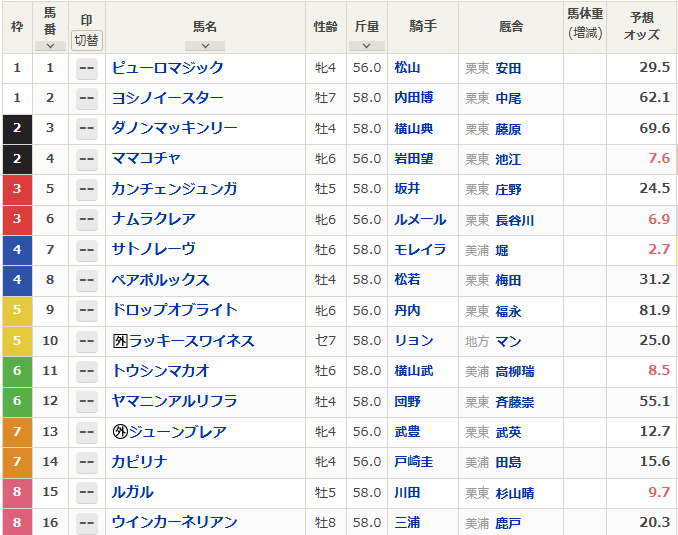Image resolution: width=678 pixels, height=535 pixels.
Task: Open the 斤量 column sort dropdown
Action: (x=366, y=45)
